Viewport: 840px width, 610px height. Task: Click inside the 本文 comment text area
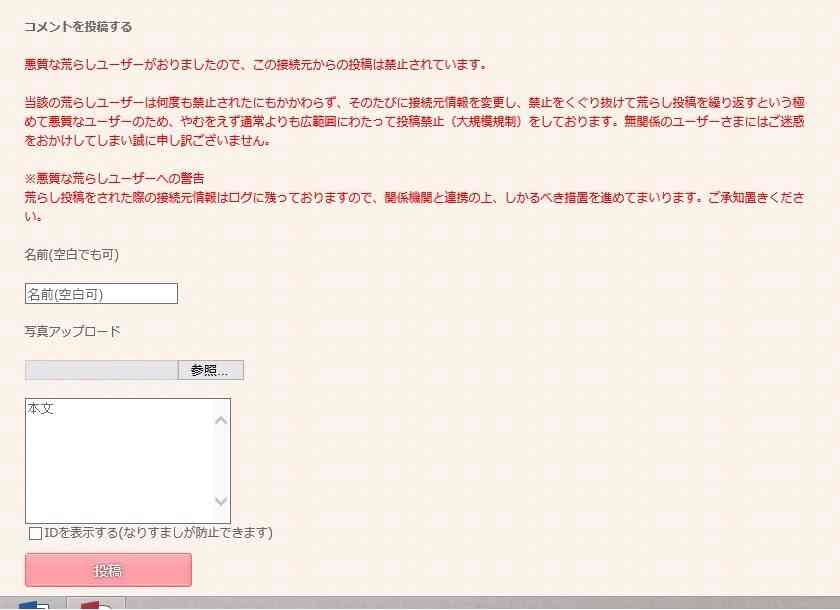(119, 461)
